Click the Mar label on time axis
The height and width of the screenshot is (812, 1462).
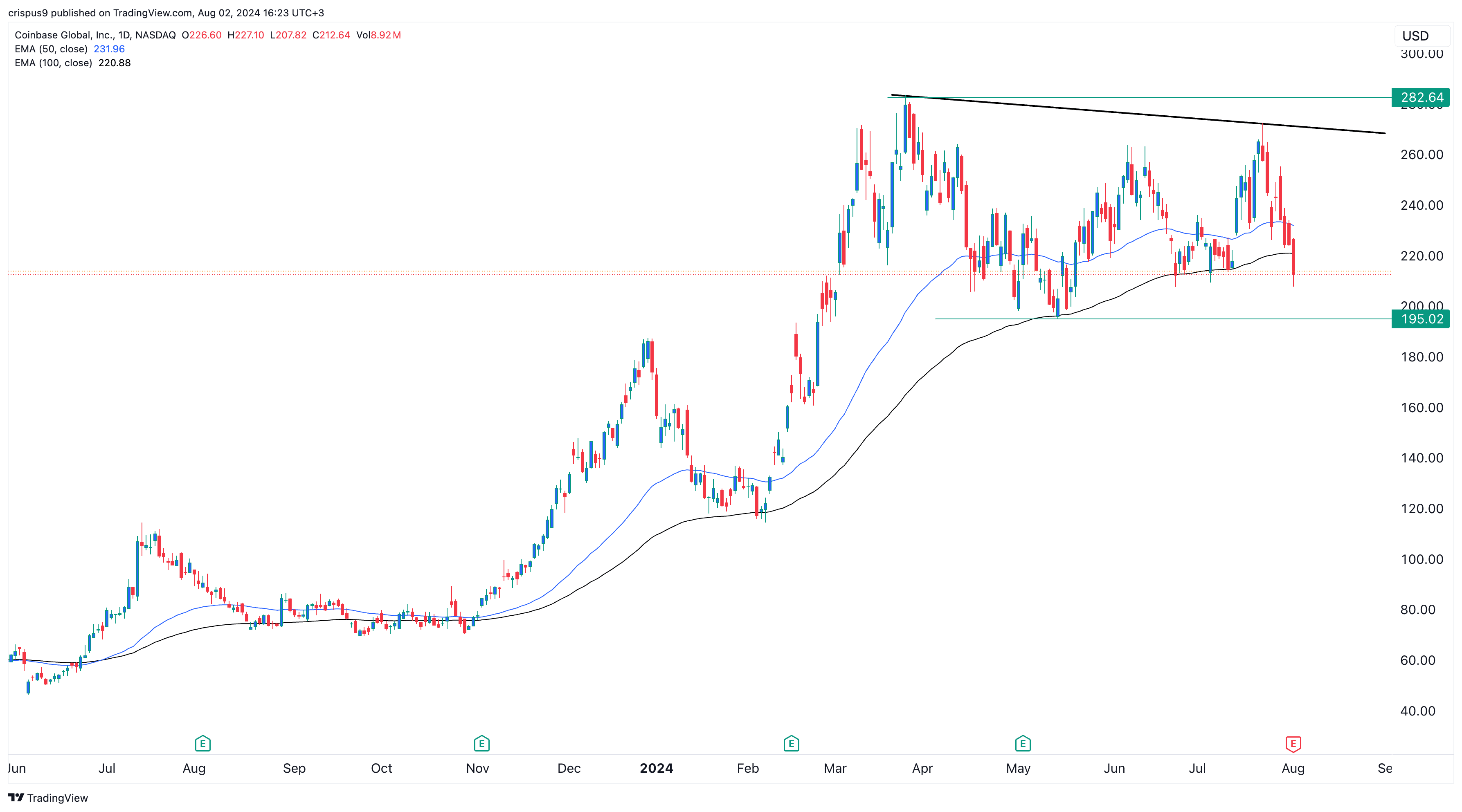[x=835, y=768]
